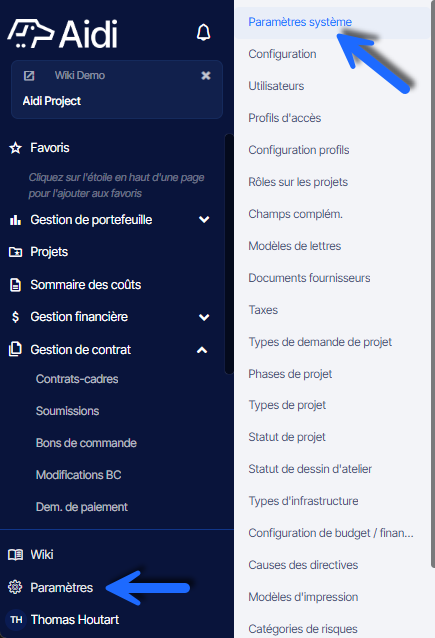Collapse the Gestion de contrat section
Viewport: 435px width, 638px height.
coord(202,350)
